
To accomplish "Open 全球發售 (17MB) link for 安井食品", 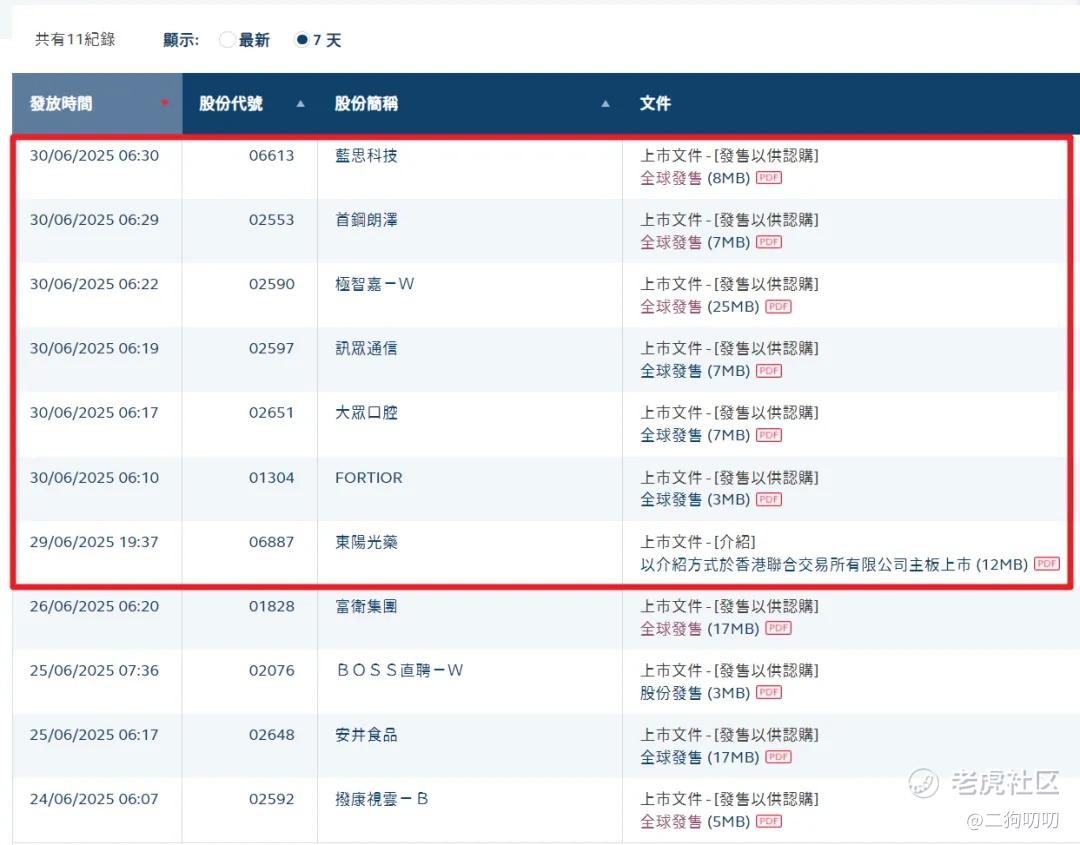I will tap(700, 757).
